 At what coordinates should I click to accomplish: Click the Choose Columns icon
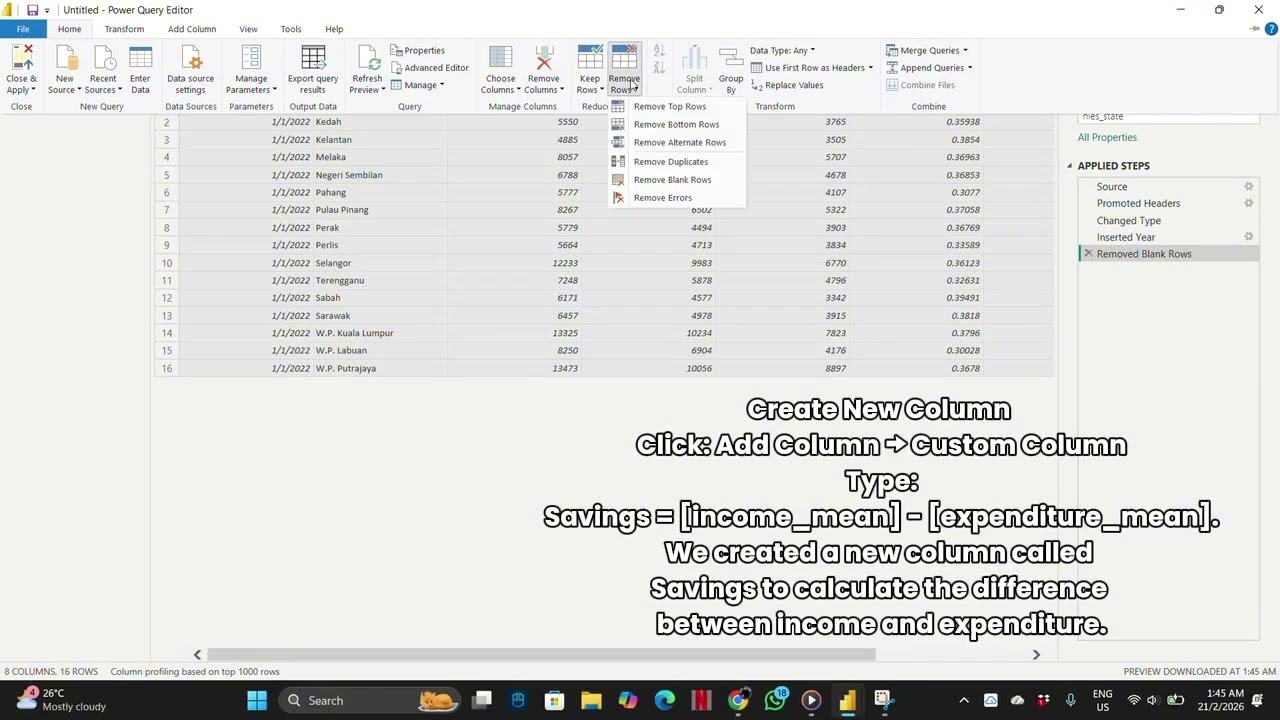[500, 58]
